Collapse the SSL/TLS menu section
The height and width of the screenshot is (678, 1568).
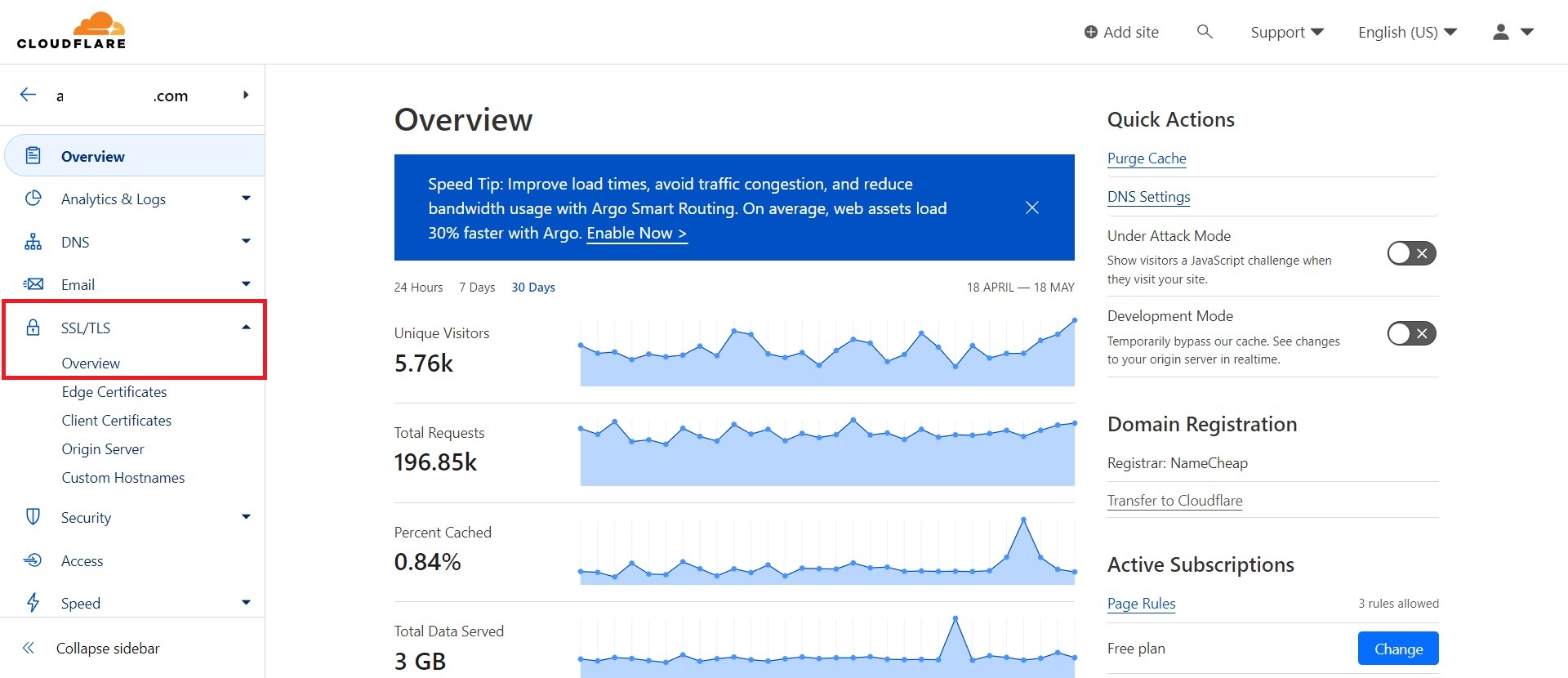point(246,328)
